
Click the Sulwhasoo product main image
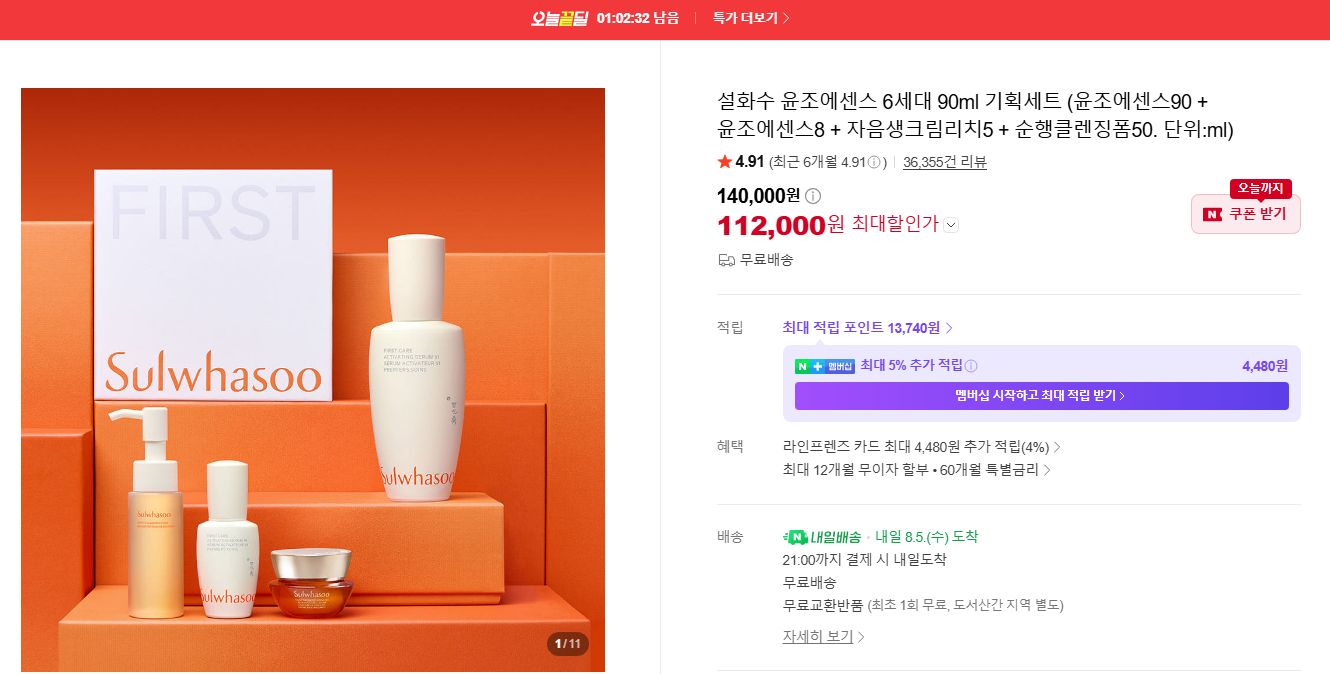(x=313, y=380)
